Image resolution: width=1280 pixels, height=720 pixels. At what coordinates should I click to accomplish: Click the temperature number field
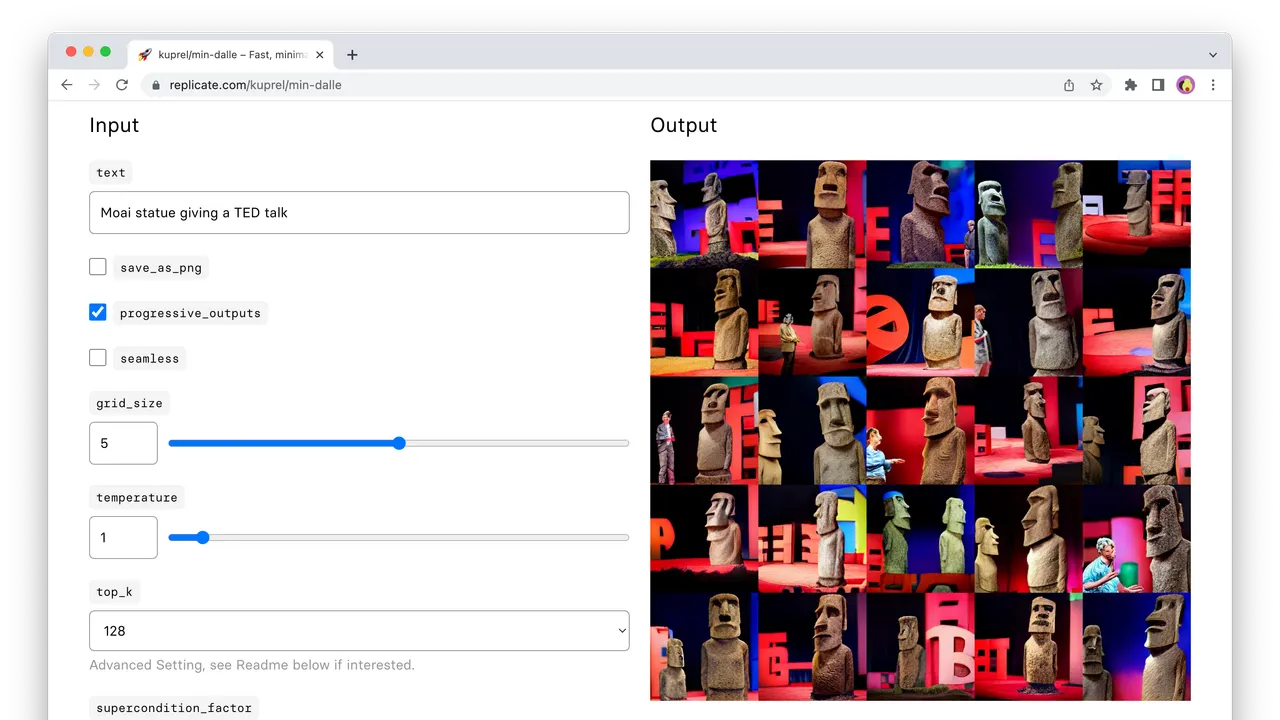(x=123, y=537)
